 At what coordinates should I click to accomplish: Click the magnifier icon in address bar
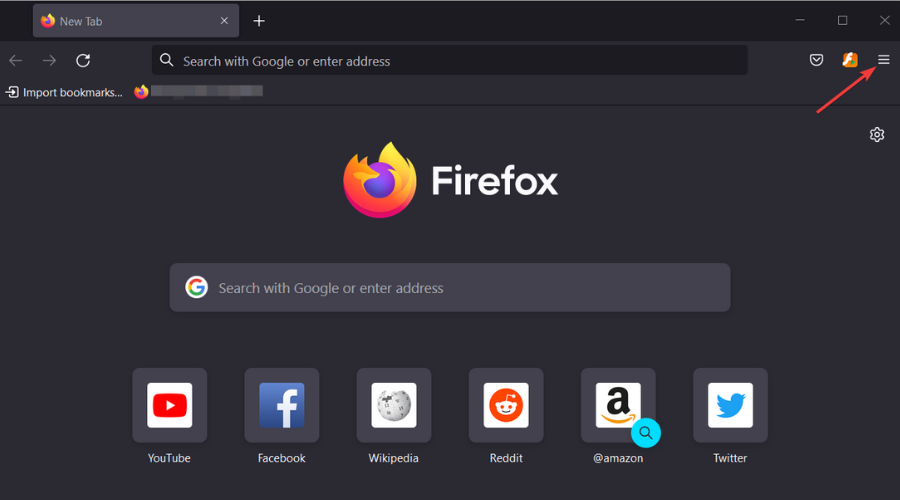(166, 60)
